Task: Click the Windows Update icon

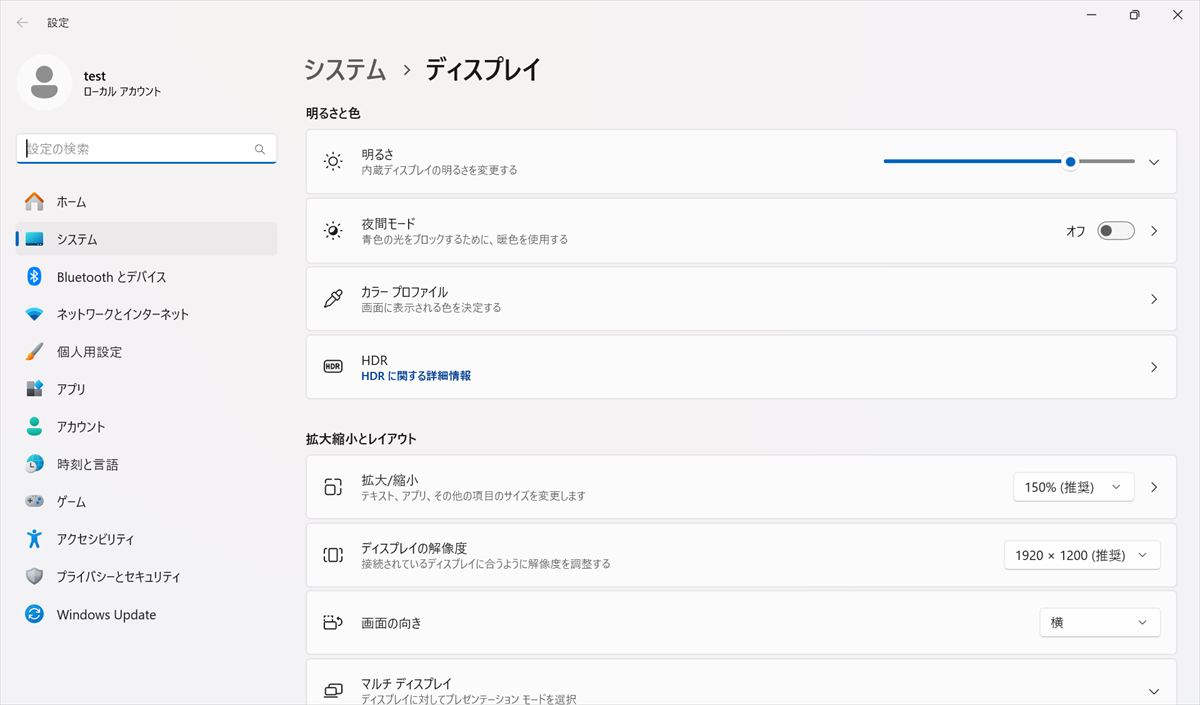Action: point(35,614)
